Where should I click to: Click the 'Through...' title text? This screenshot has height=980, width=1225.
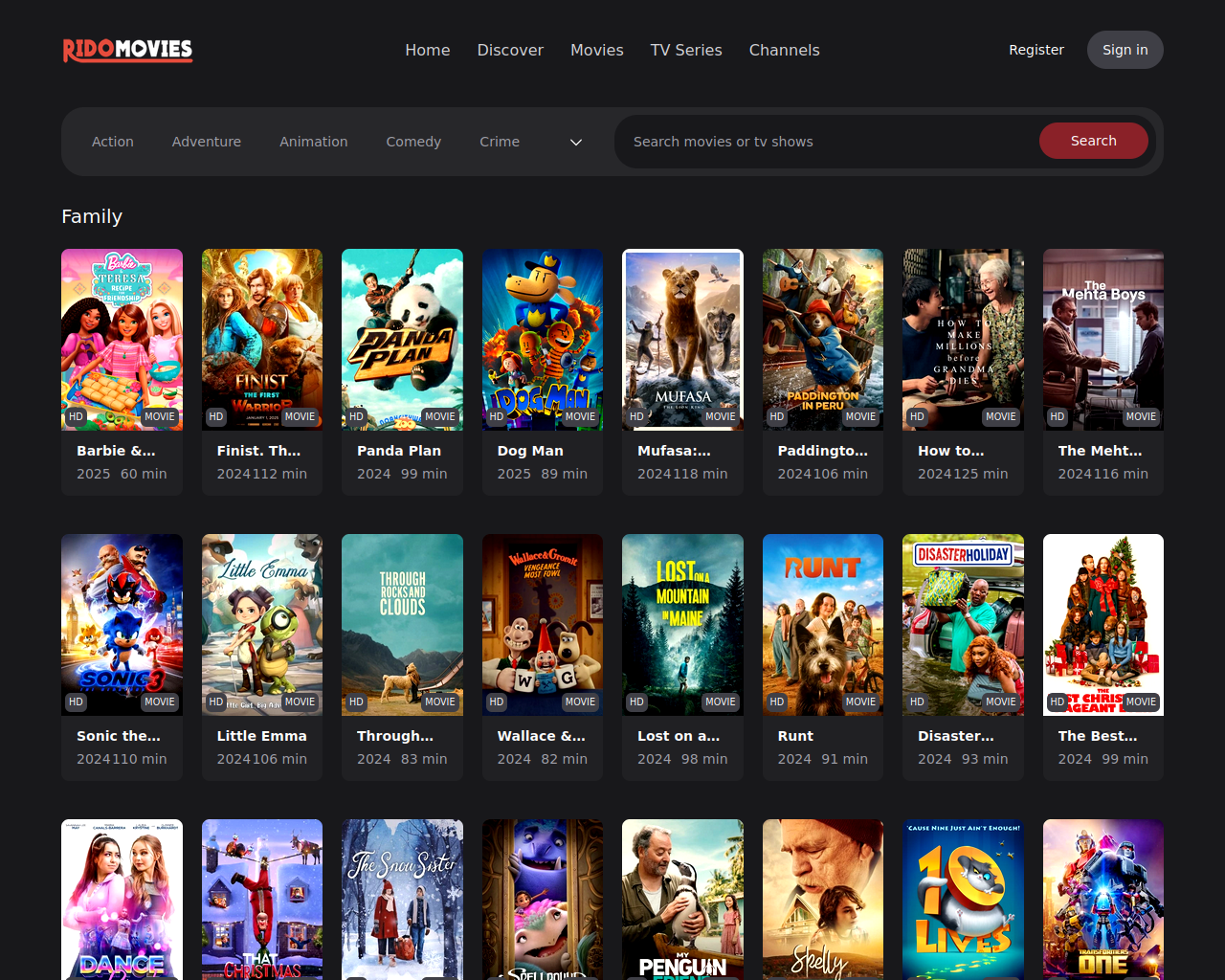[x=395, y=736]
